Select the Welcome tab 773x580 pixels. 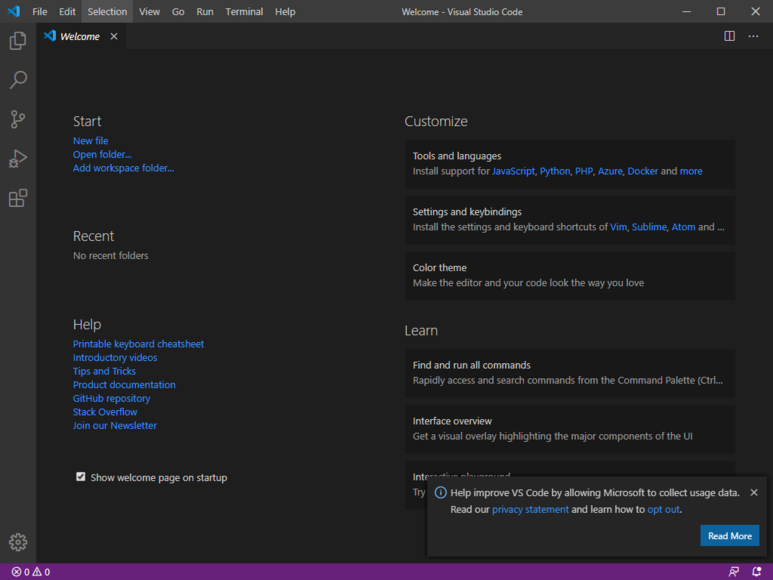(79, 36)
